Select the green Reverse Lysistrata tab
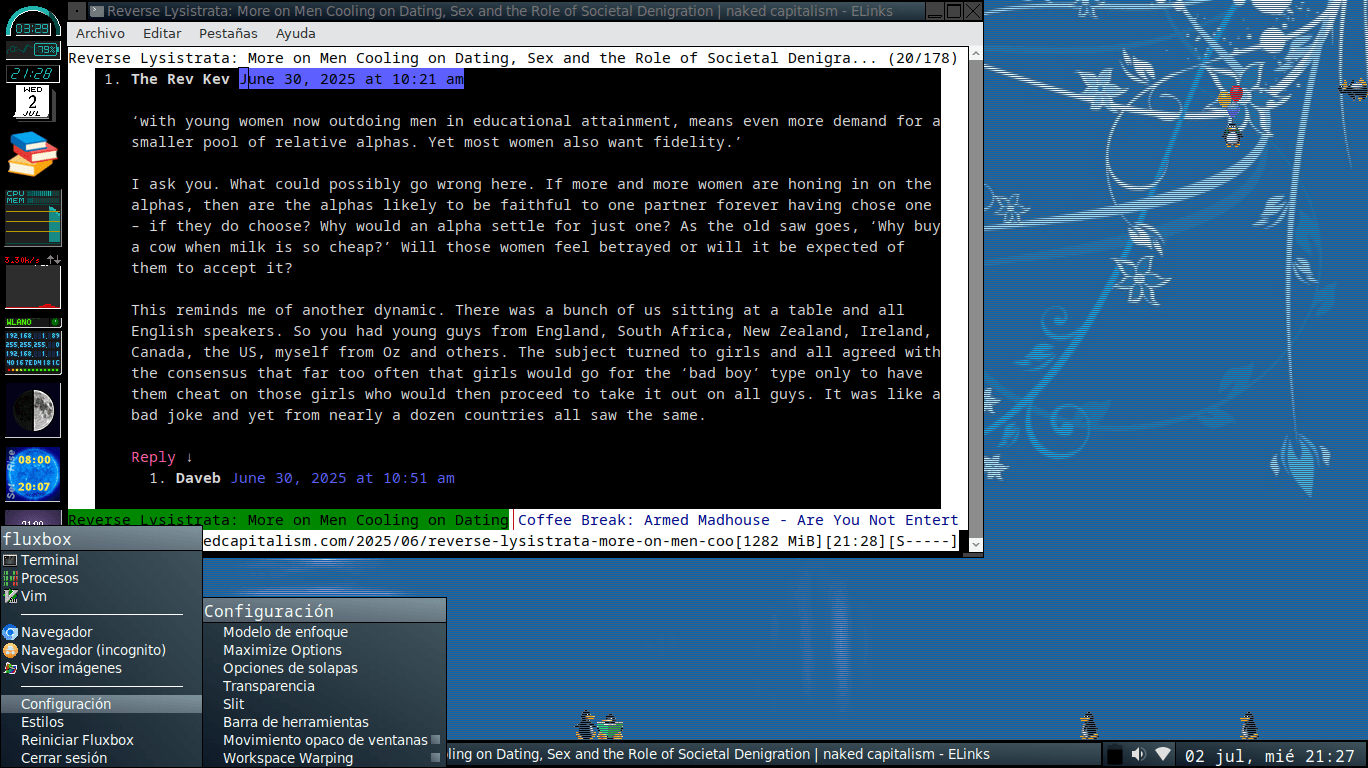The width and height of the screenshot is (1368, 768). pos(288,520)
